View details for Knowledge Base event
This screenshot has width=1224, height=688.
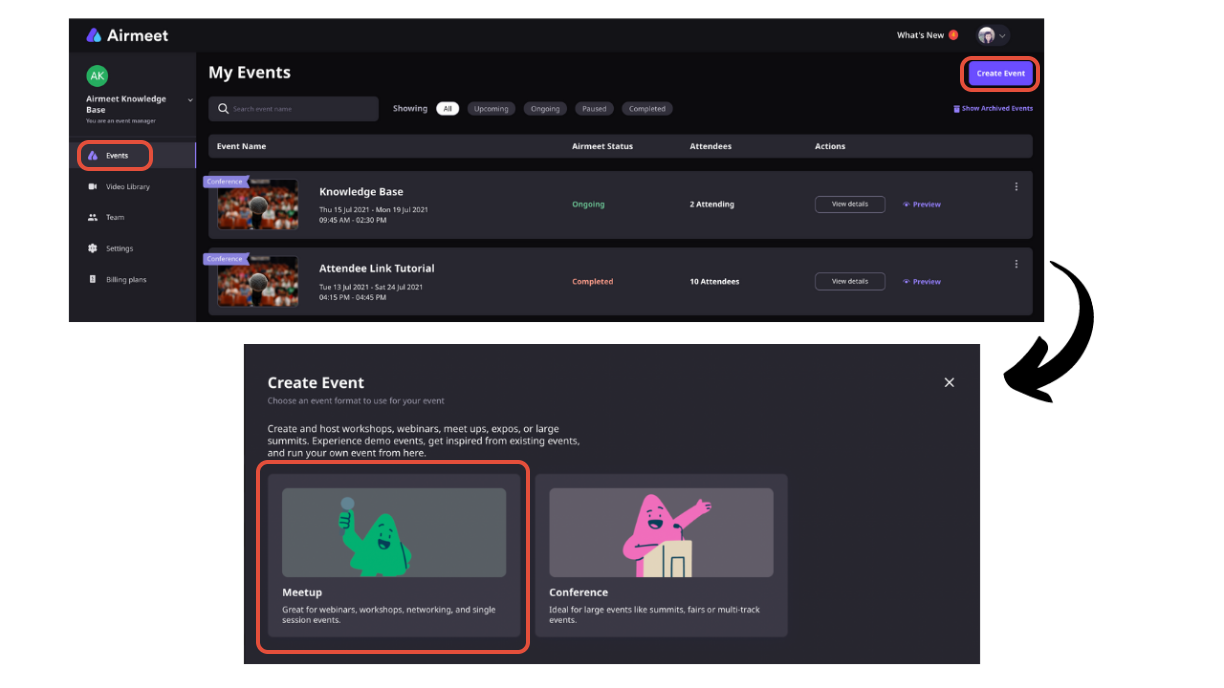coord(850,204)
